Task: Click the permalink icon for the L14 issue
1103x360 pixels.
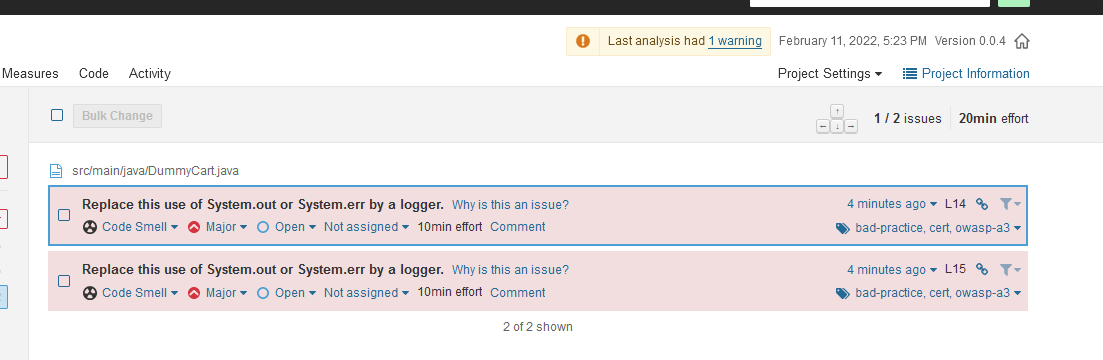Action: pos(982,204)
